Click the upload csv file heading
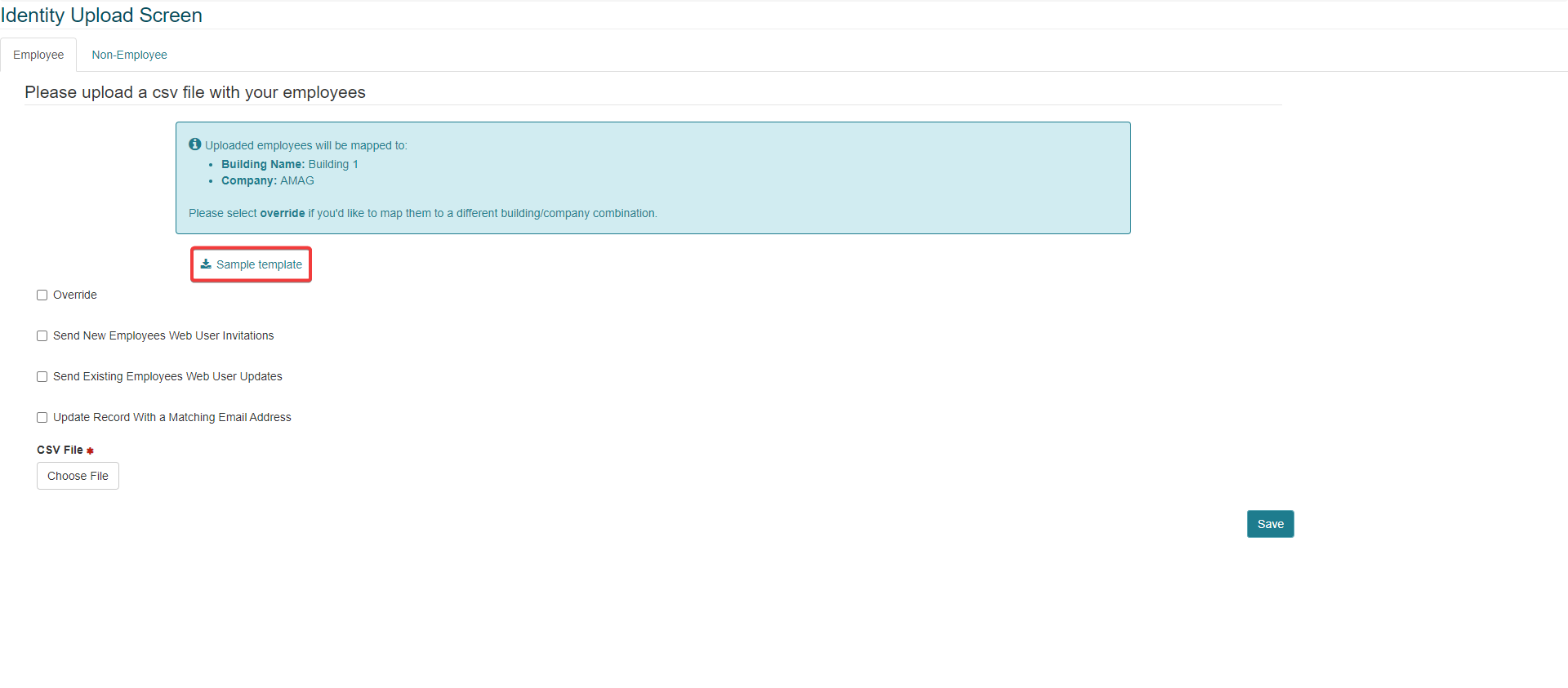 tap(195, 92)
